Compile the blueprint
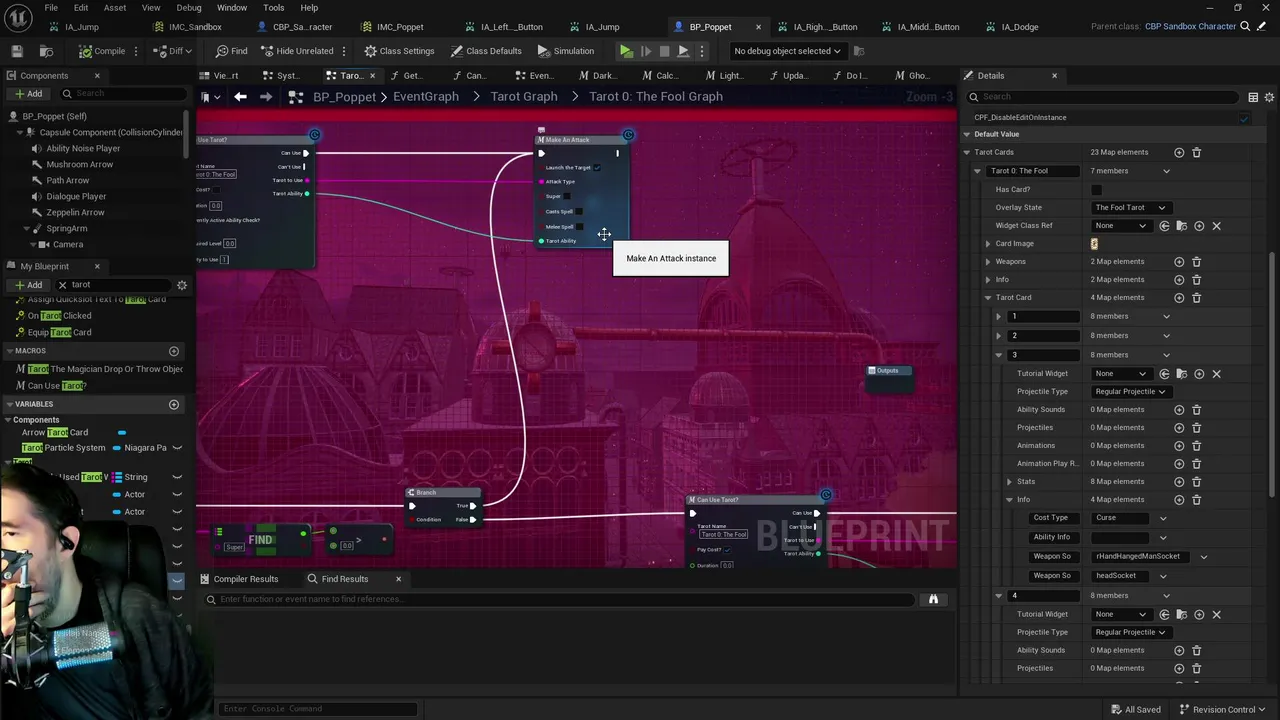This screenshot has height=720, width=1280. [103, 51]
